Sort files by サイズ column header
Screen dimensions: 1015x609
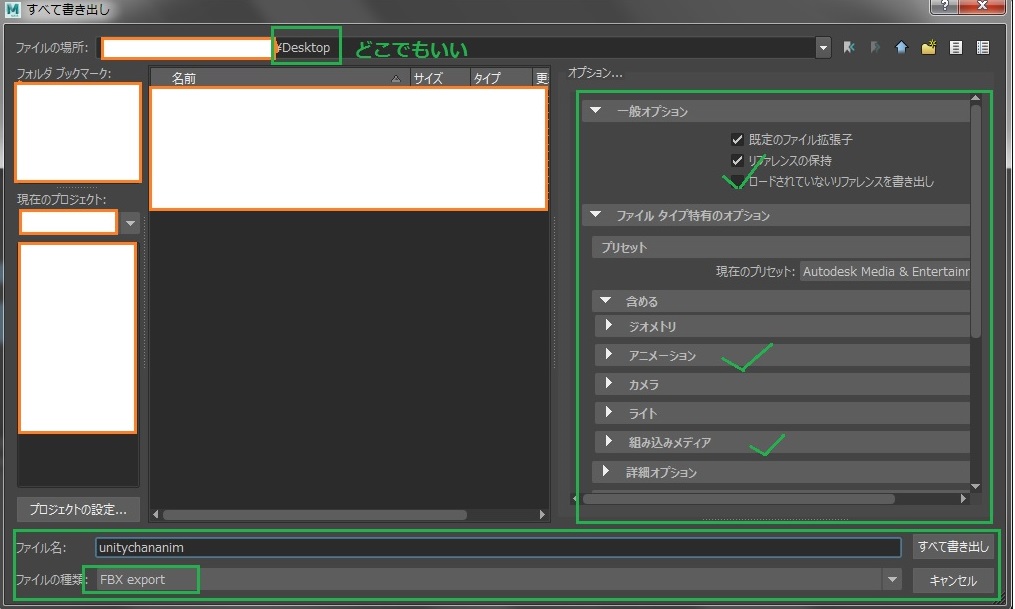pos(440,78)
